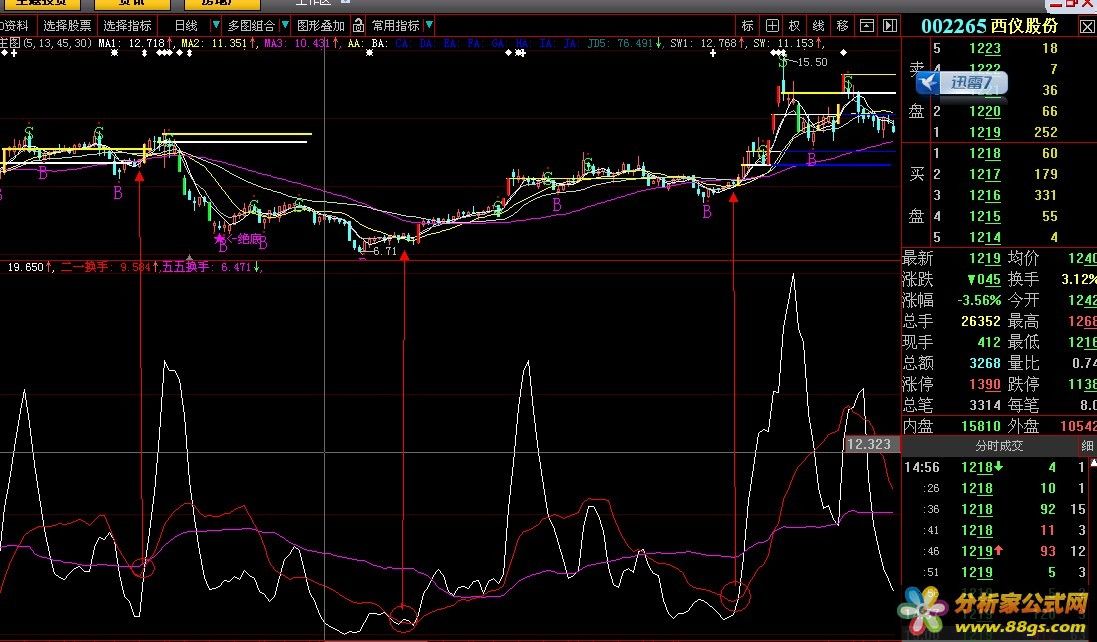The width and height of the screenshot is (1097, 642).
Task: Click the 涨跌 change value 045
Action: click(x=984, y=279)
